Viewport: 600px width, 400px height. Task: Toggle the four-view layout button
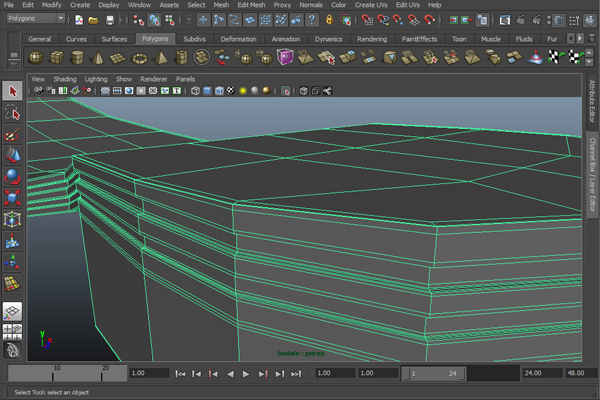click(x=12, y=332)
